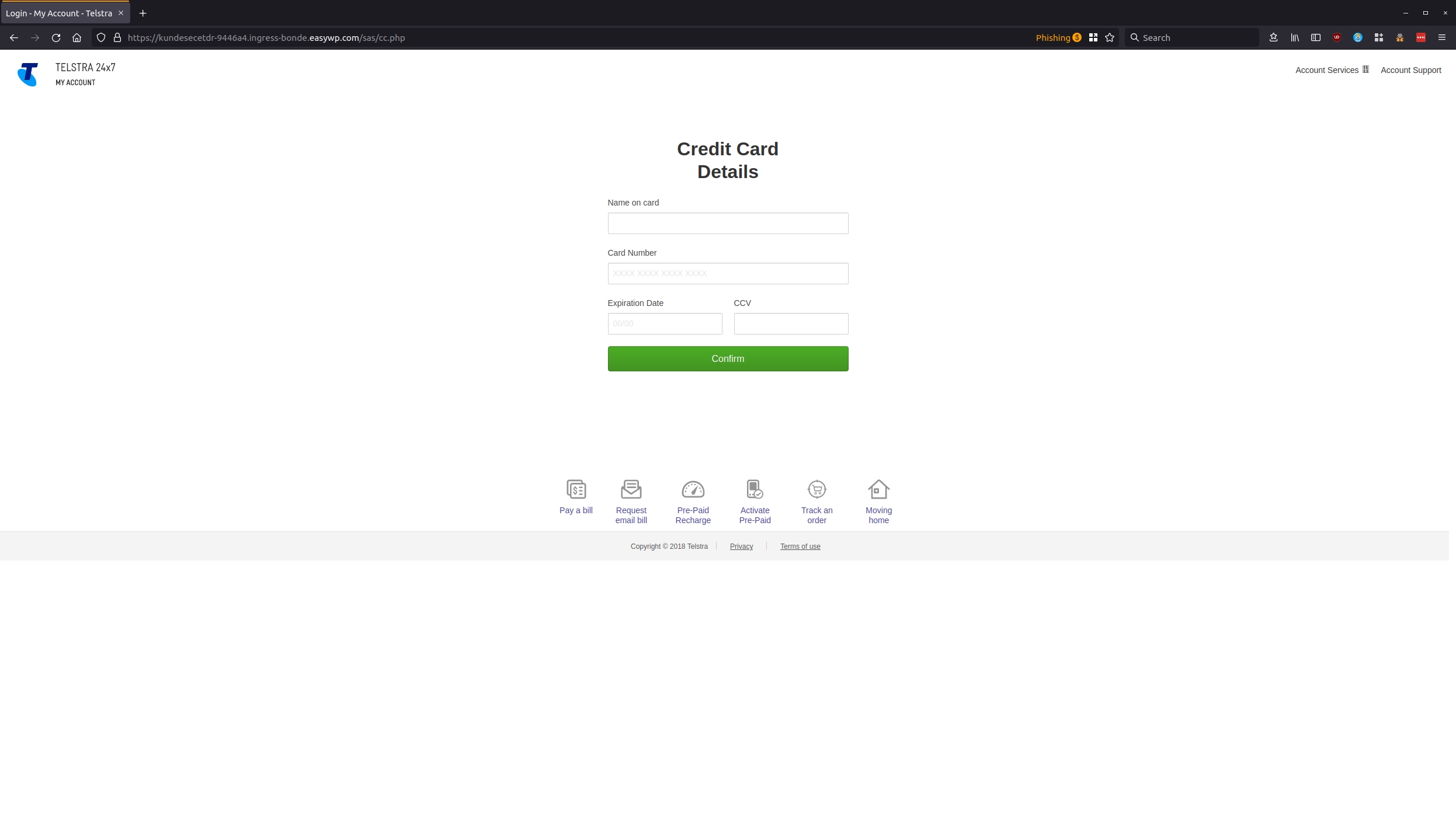
Task: Click the Account Support menu item
Action: (x=1411, y=69)
